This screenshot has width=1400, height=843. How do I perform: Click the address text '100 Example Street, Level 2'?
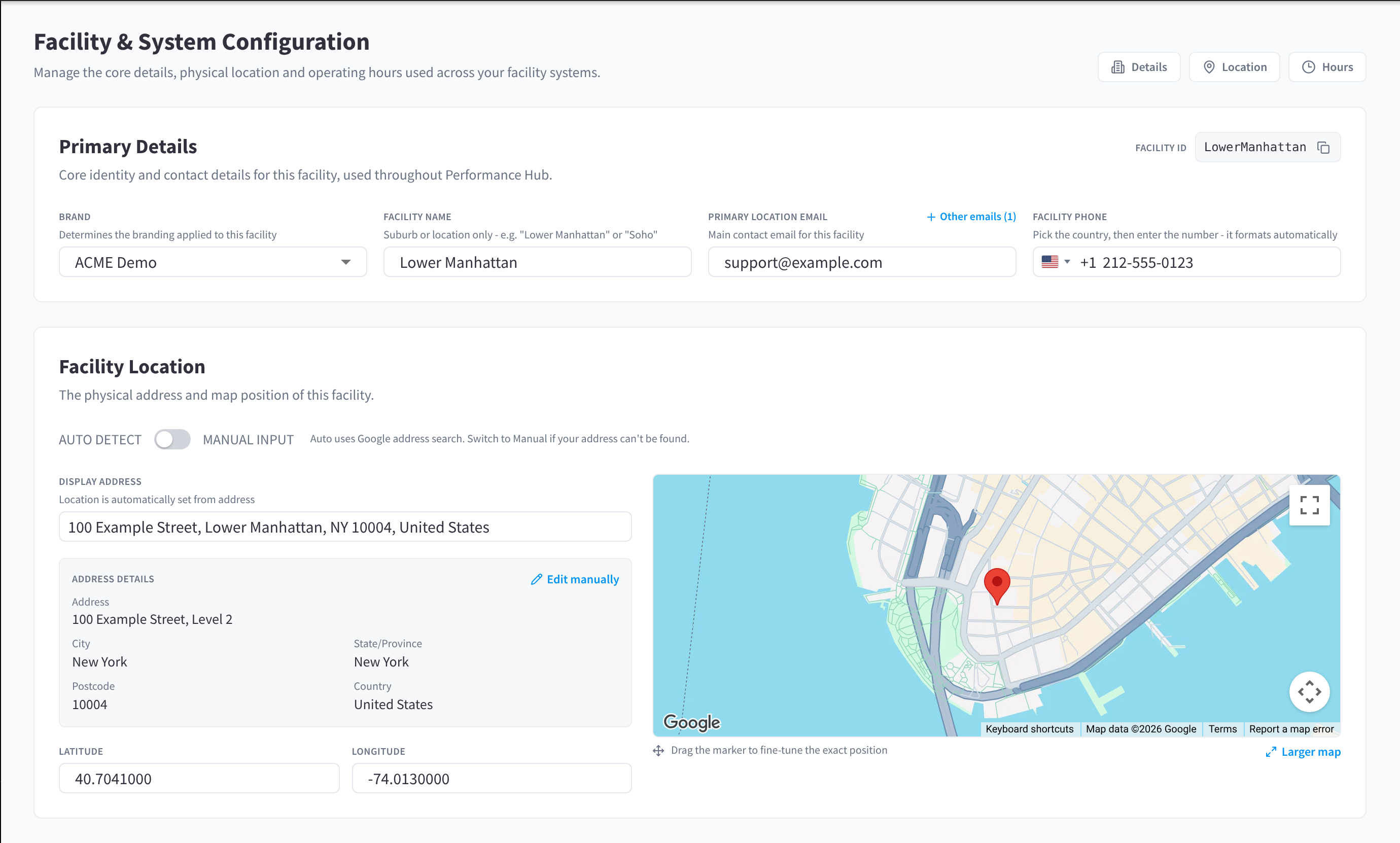(x=152, y=619)
